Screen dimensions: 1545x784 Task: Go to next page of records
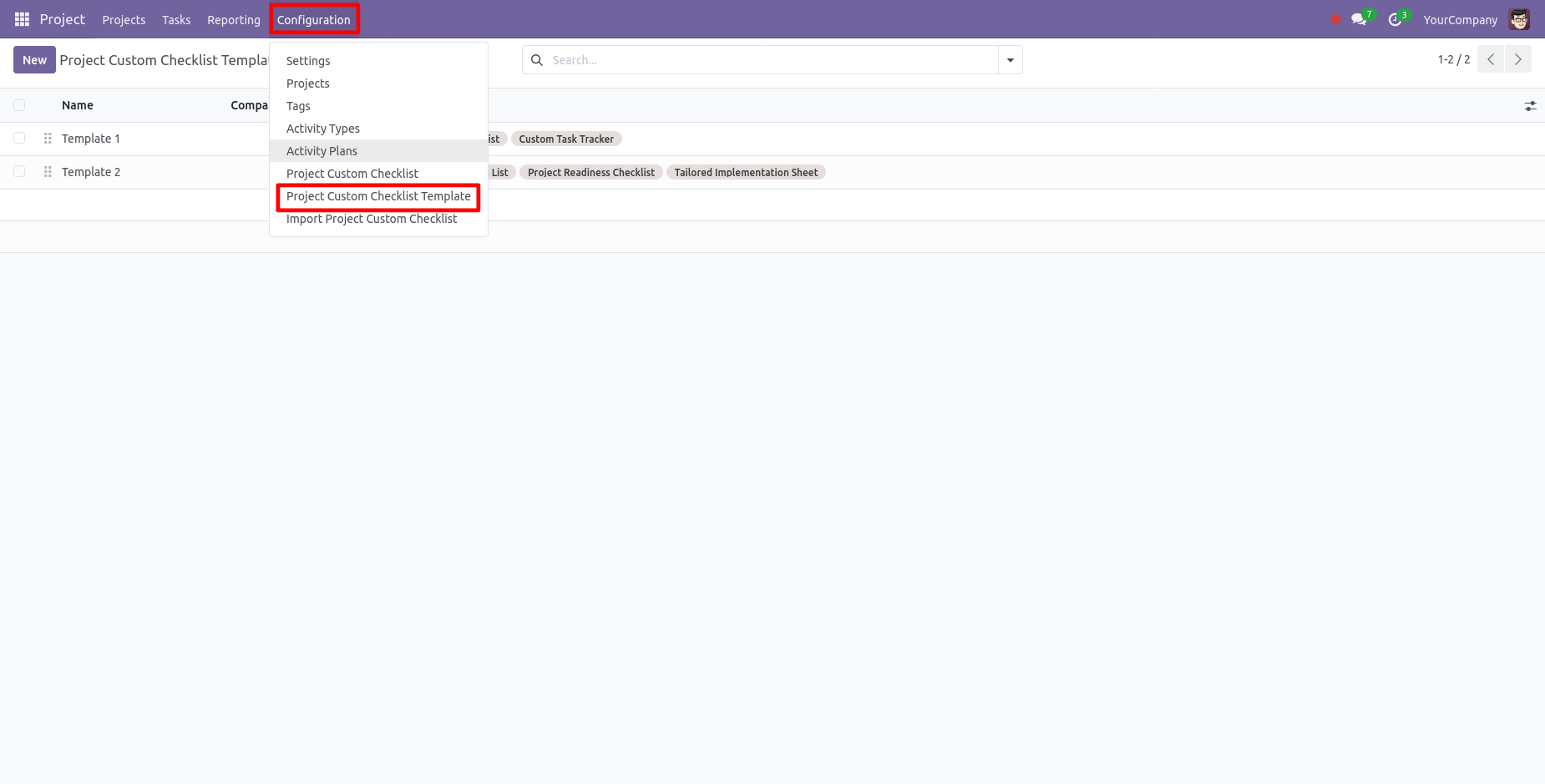(x=1518, y=59)
